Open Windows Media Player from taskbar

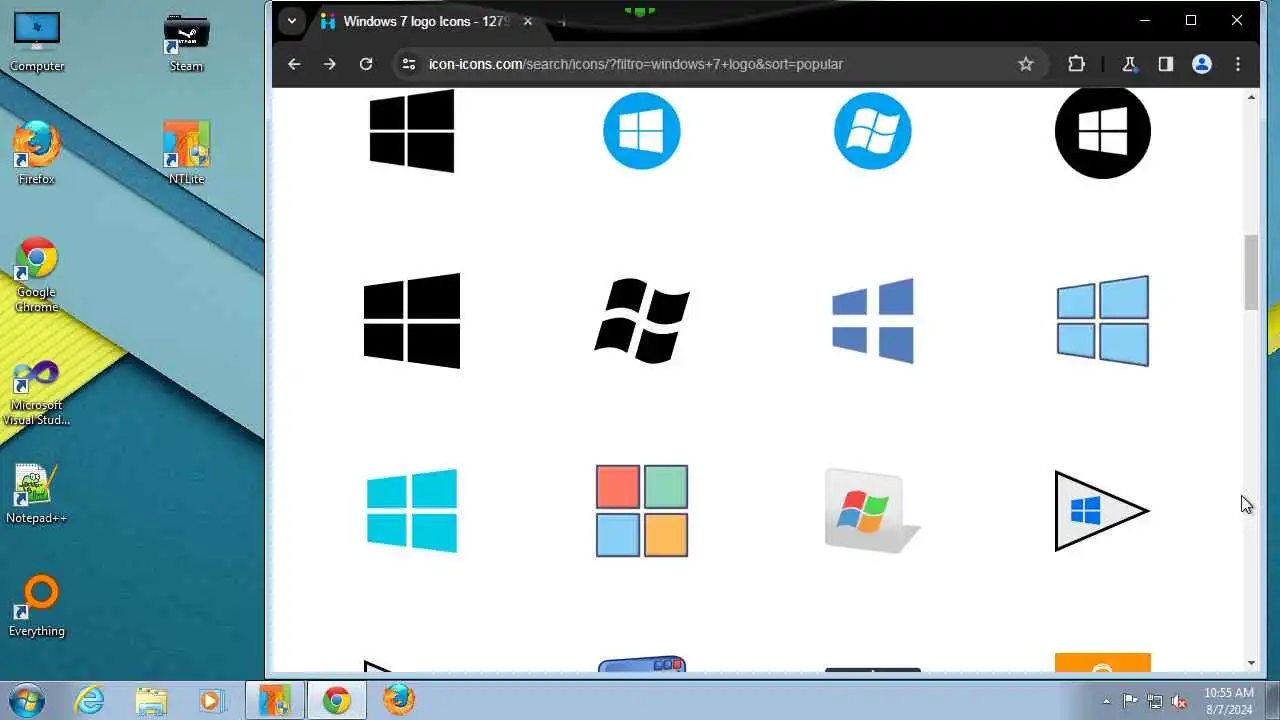point(212,699)
